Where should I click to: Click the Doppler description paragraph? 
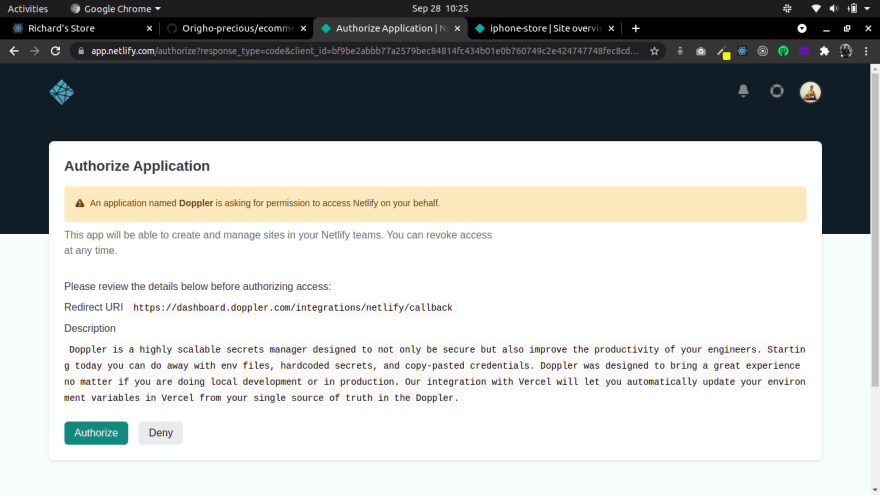(435, 374)
